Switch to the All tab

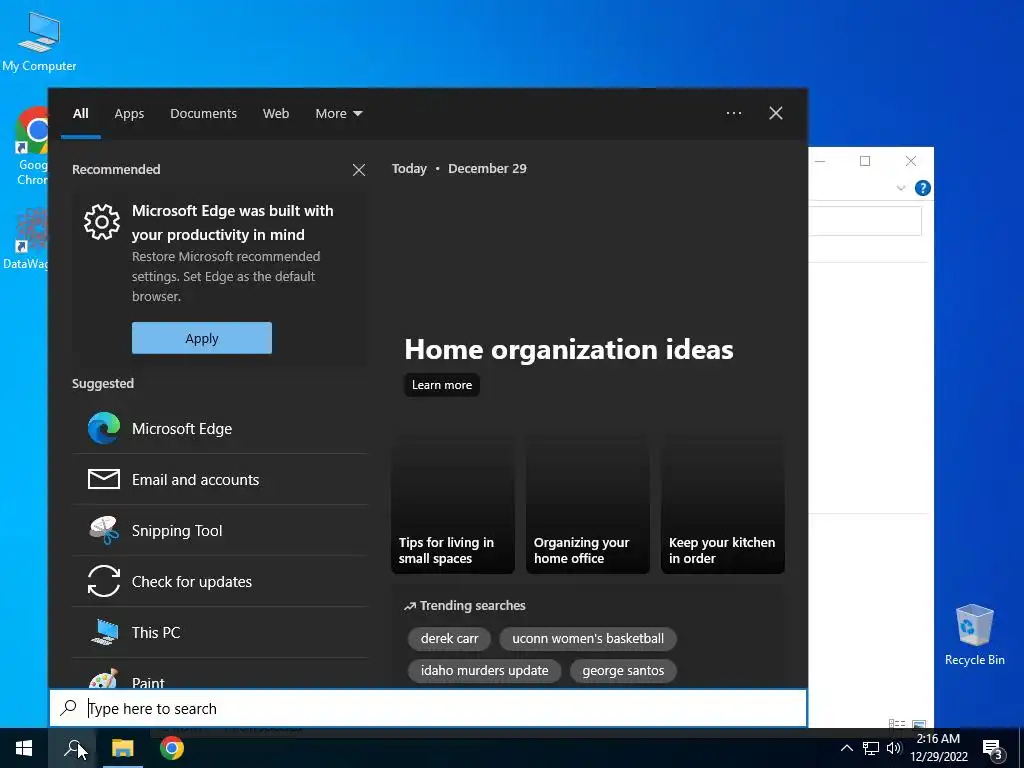pyautogui.click(x=80, y=114)
